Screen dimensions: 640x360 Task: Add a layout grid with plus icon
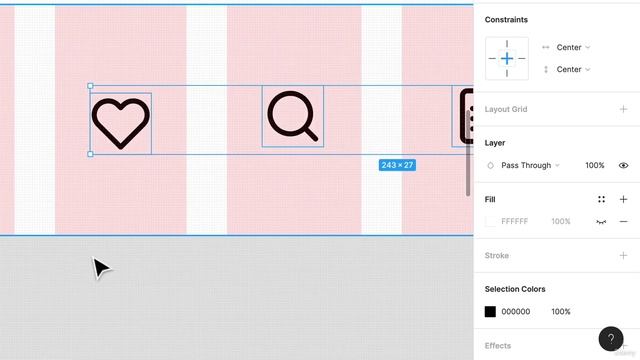pyautogui.click(x=623, y=109)
